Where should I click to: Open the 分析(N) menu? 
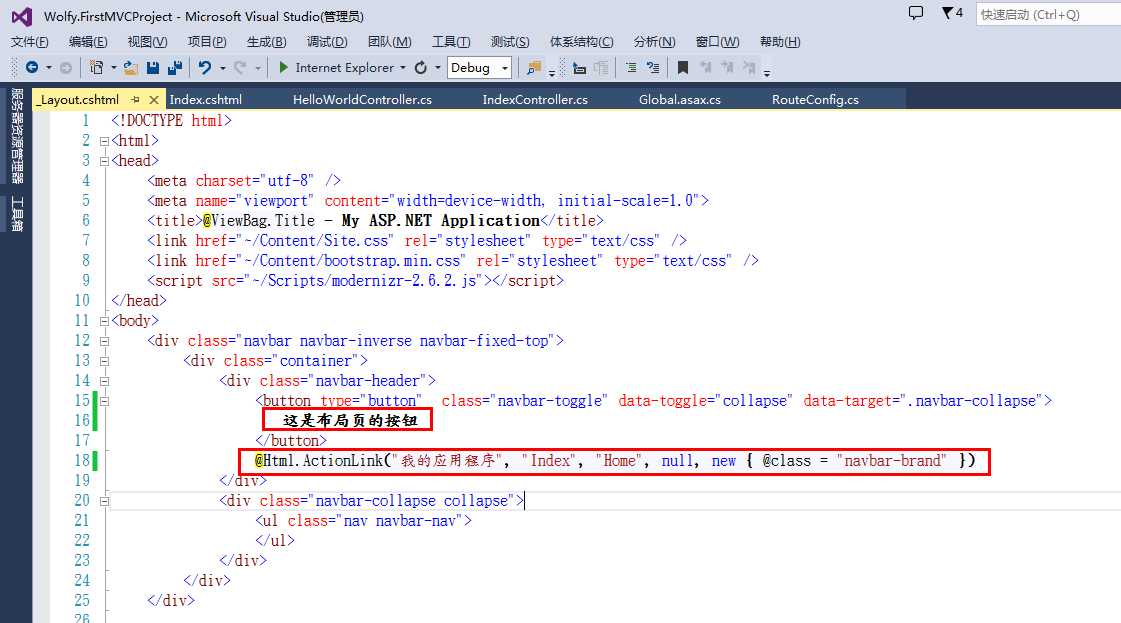[x=654, y=41]
